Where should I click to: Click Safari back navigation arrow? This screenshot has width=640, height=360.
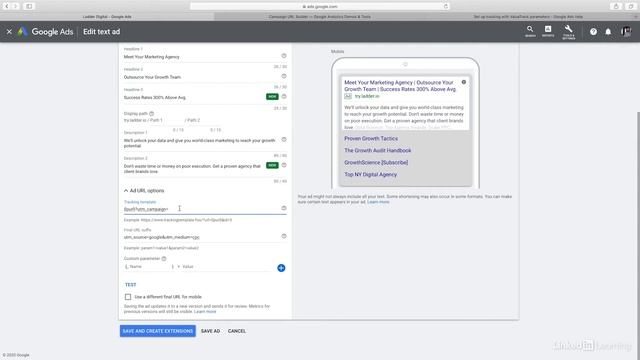pyautogui.click(x=7, y=6)
